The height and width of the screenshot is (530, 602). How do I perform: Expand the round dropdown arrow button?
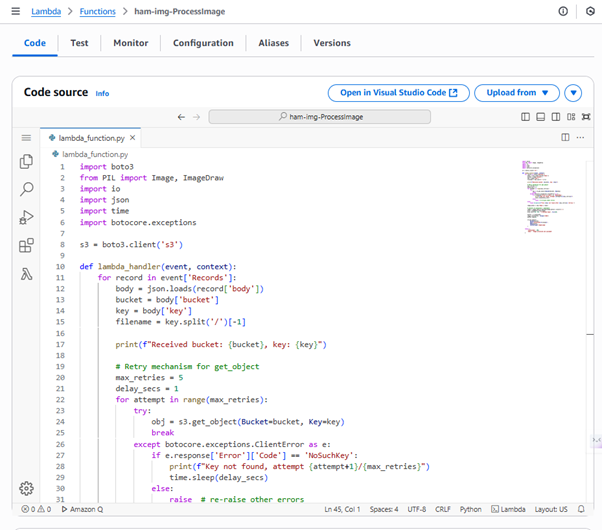click(x=573, y=93)
